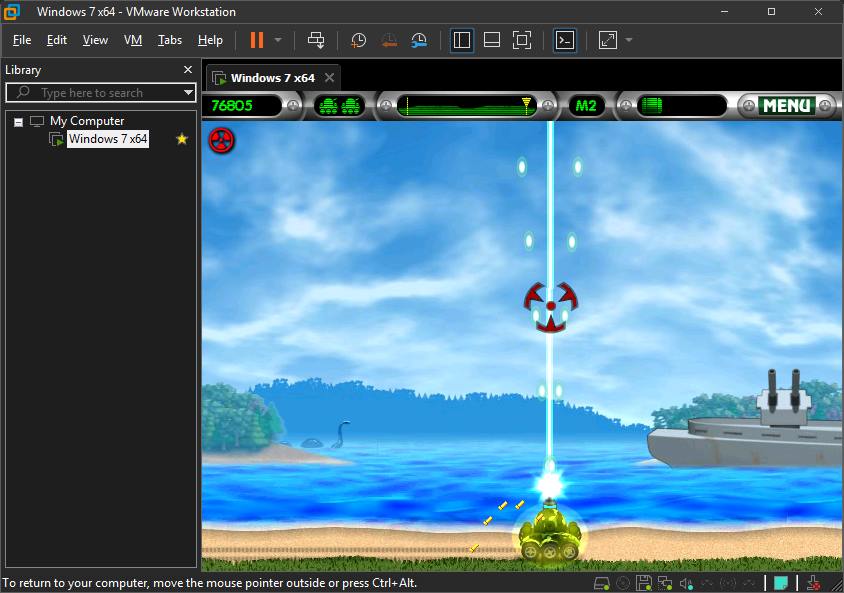Image resolution: width=844 pixels, height=593 pixels.
Task: Revert the VM to its previous snapshot
Action: pos(389,40)
